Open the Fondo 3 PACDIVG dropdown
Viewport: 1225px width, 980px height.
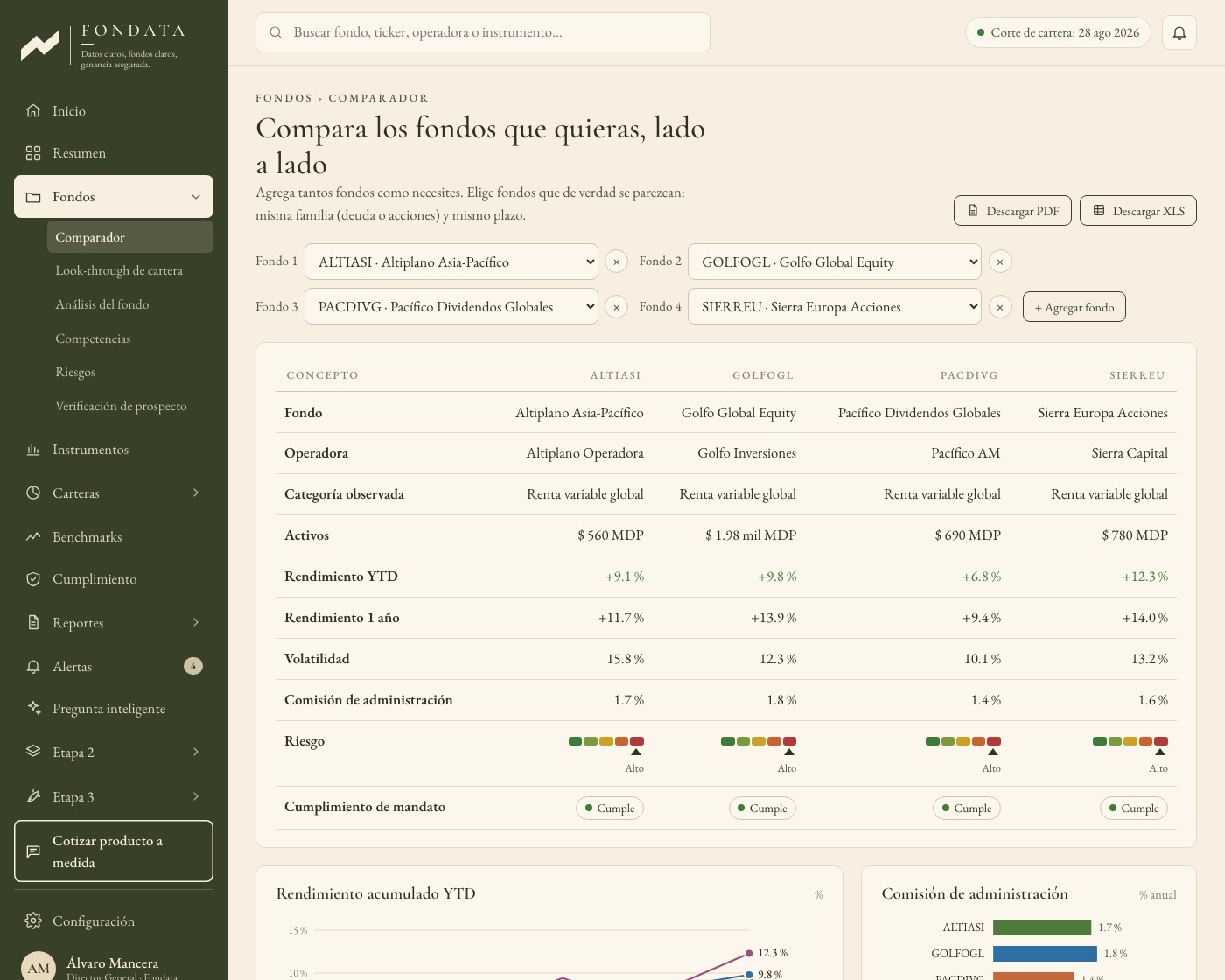coord(451,306)
